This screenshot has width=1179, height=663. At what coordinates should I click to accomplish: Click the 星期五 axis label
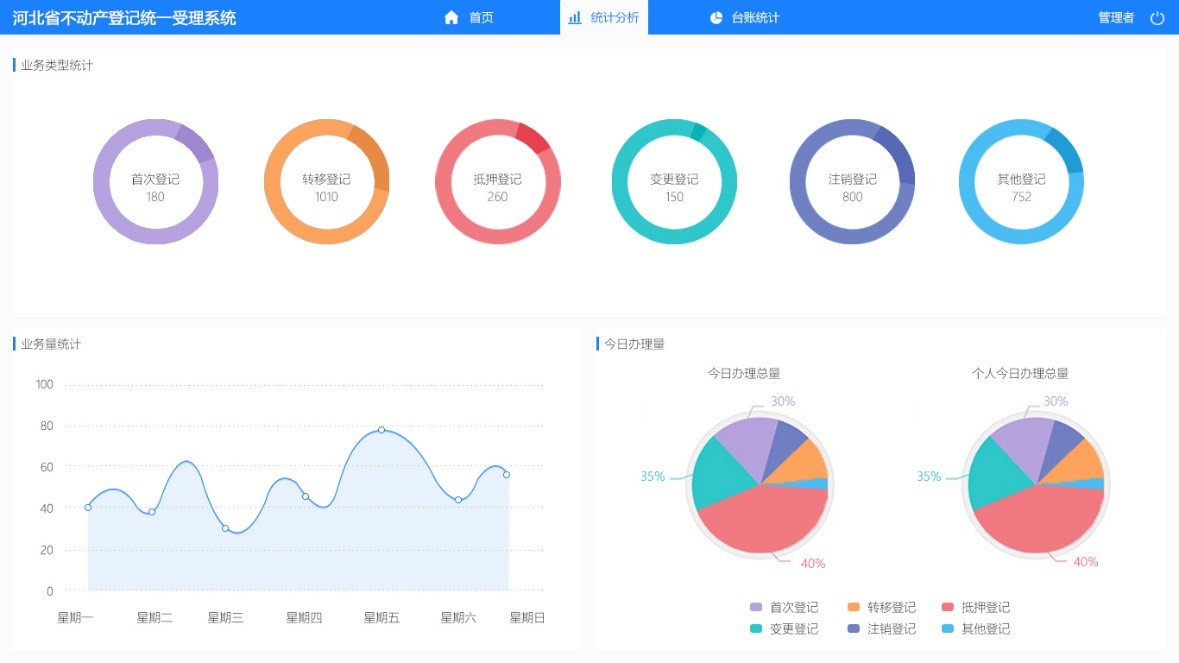382,618
